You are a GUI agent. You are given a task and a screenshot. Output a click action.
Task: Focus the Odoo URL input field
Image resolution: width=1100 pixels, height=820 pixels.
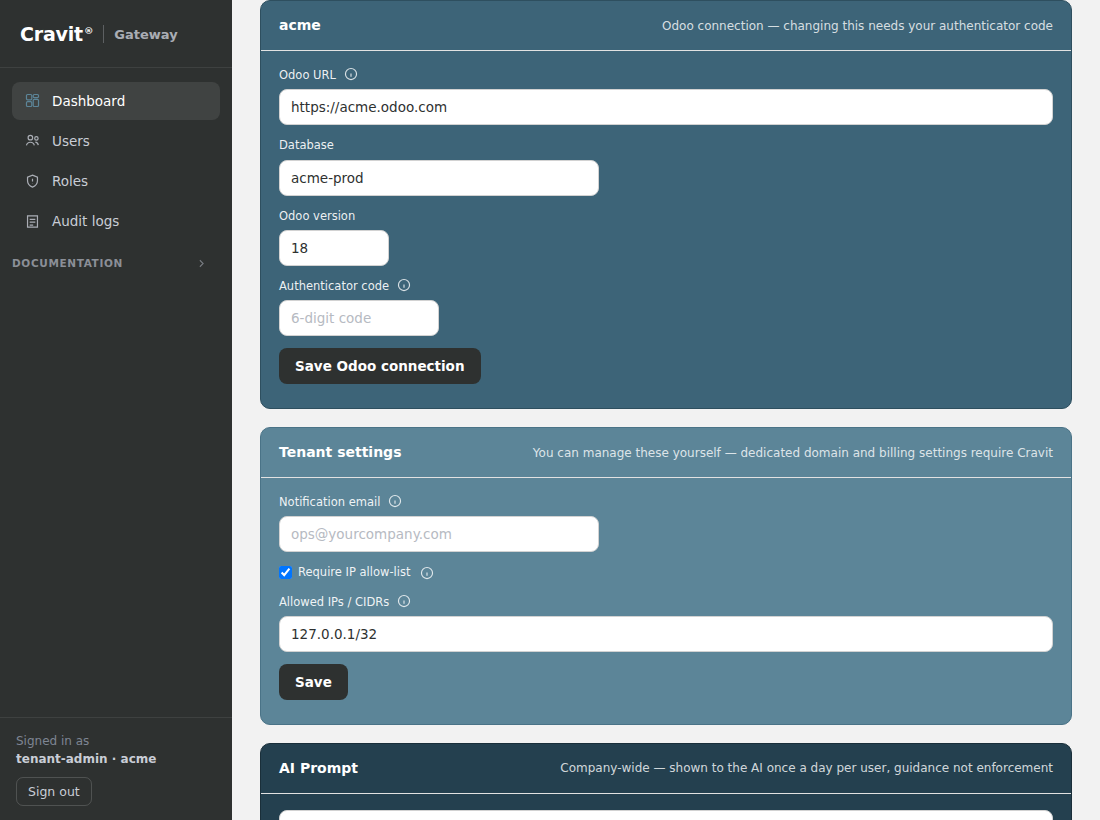click(666, 107)
